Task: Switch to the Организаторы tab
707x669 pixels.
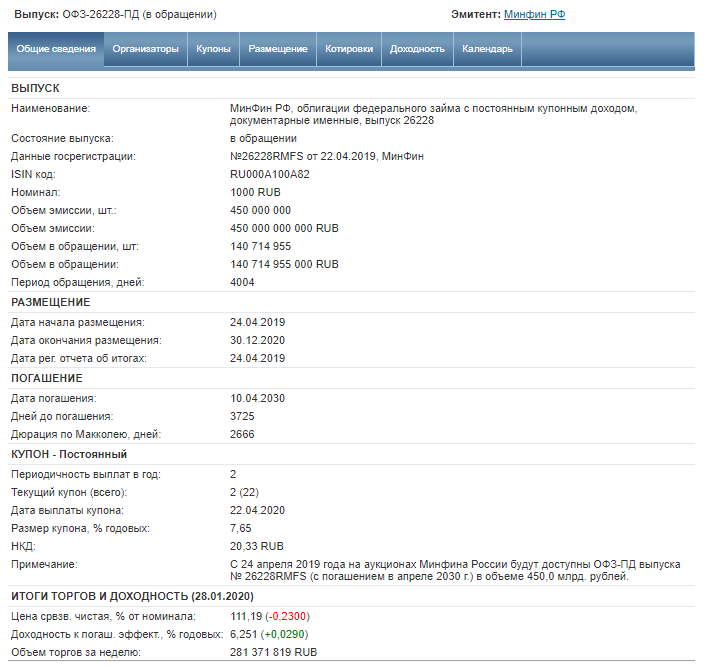Action: tap(146, 49)
